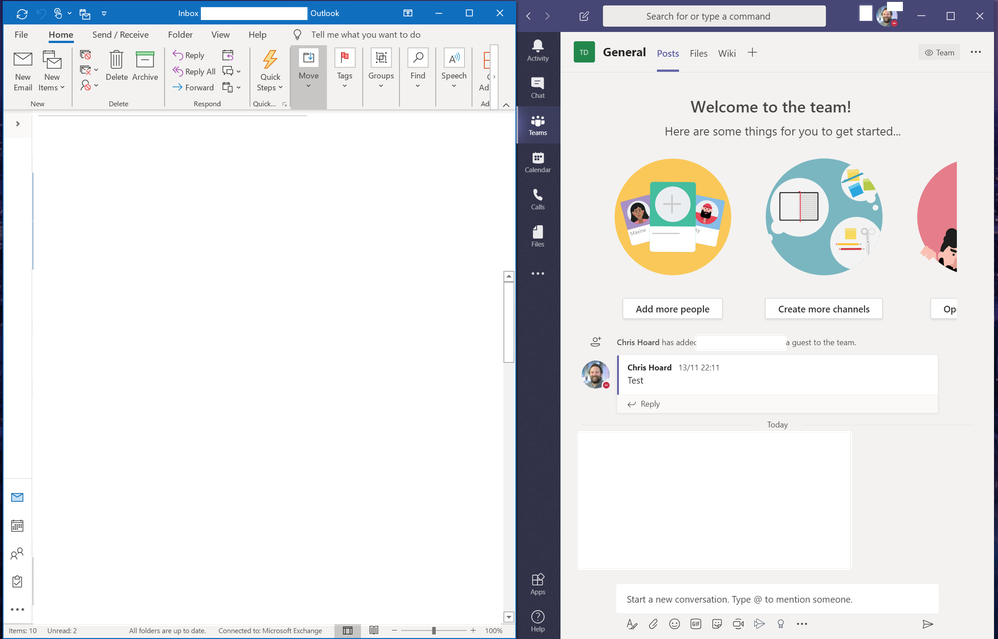Switch to Folder ribbon tab
Screen dimensions: 998x639
click(x=180, y=35)
